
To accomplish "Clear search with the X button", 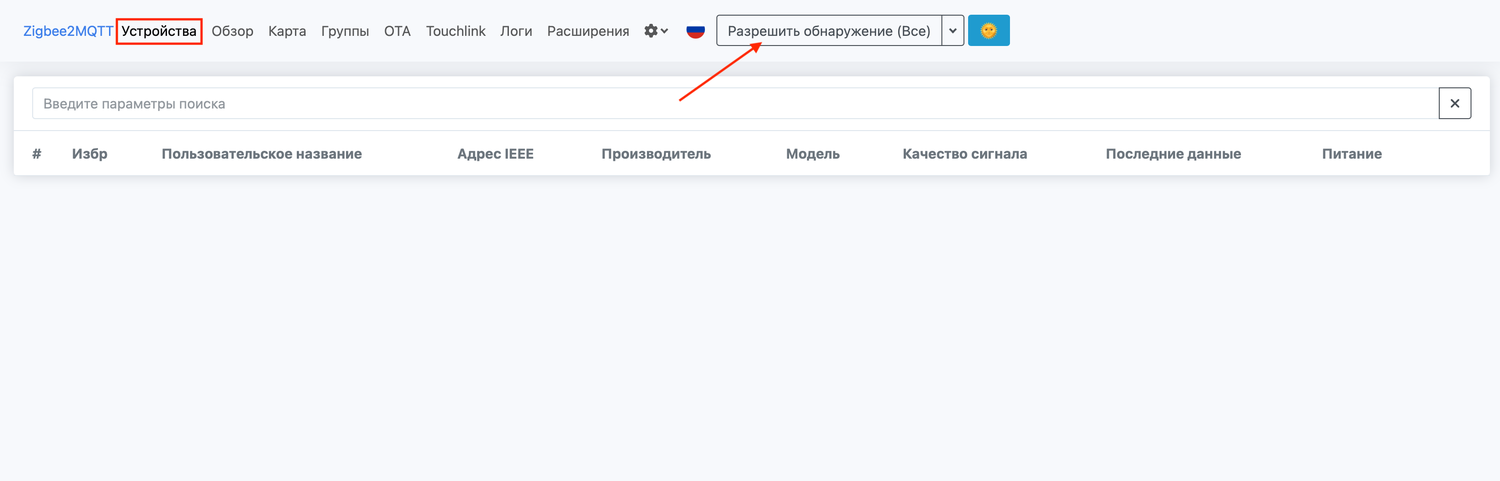I will click(1454, 103).
